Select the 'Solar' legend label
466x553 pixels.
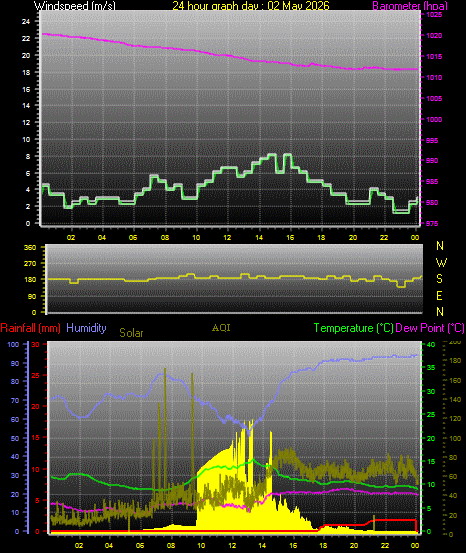131,333
